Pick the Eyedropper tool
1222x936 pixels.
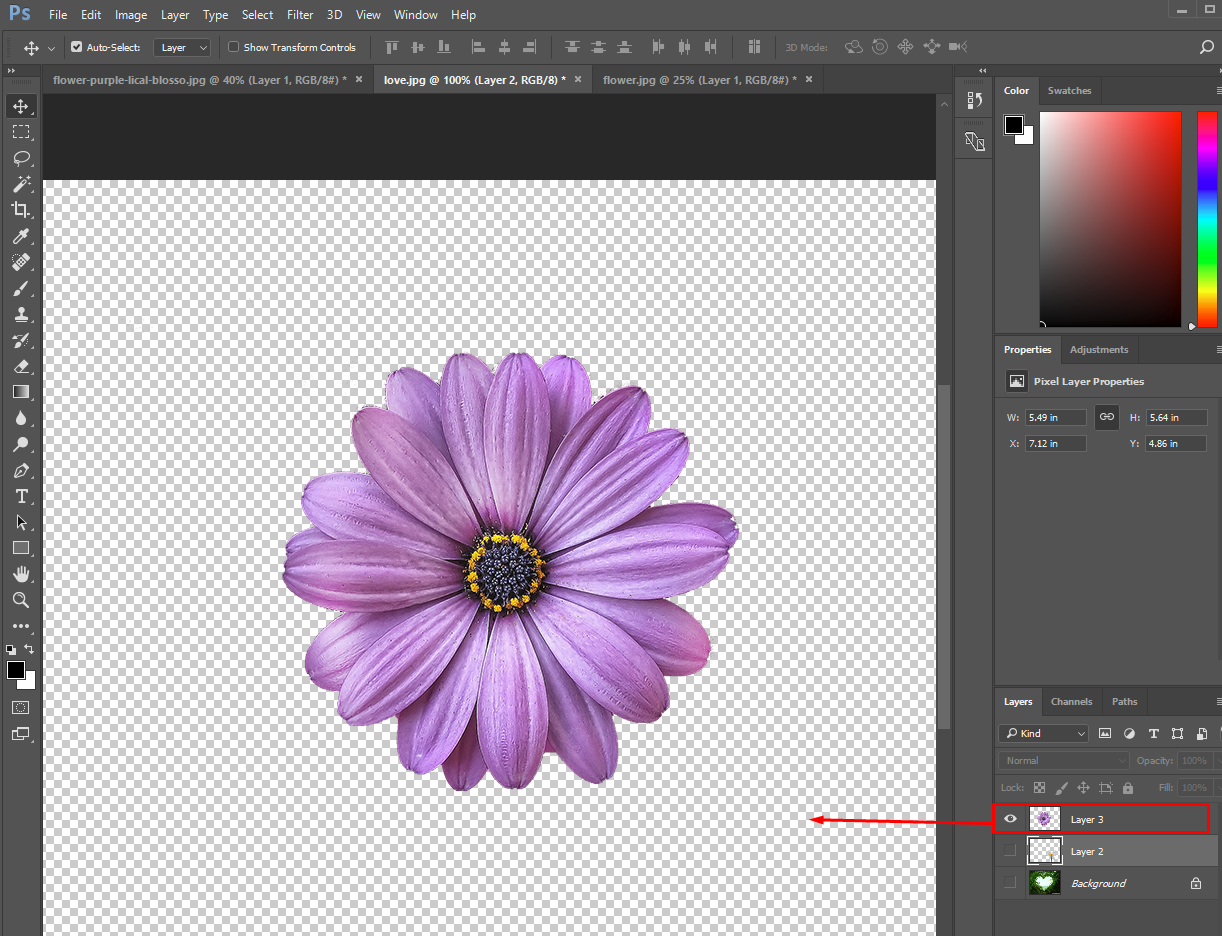click(x=21, y=236)
